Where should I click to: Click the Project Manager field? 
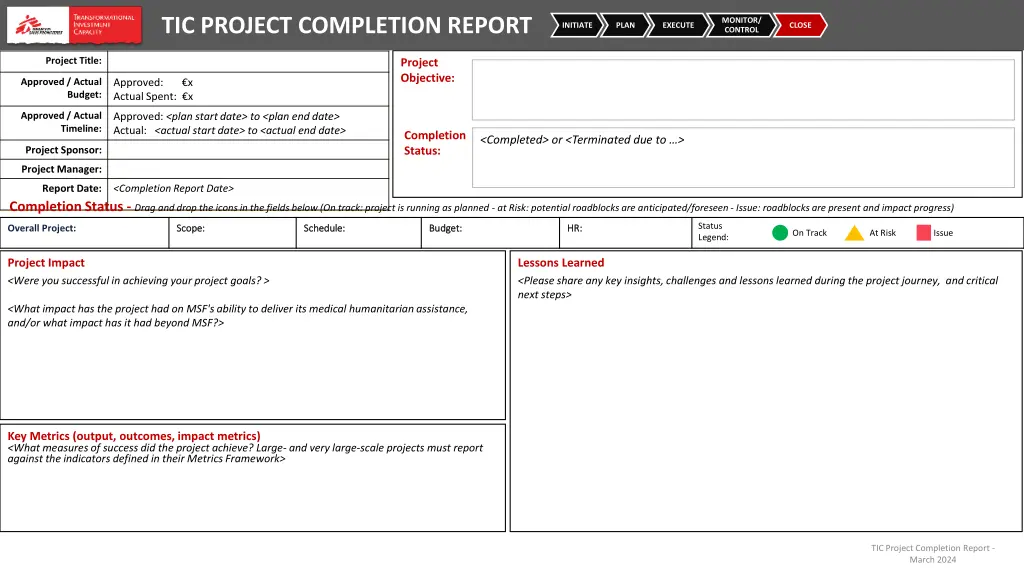point(248,169)
